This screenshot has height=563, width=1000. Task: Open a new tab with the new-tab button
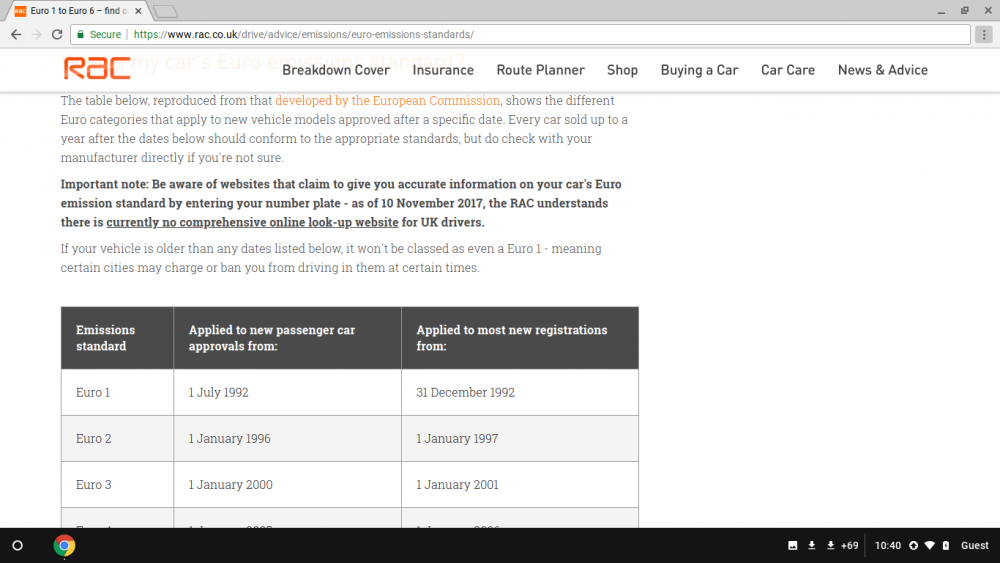pos(166,11)
